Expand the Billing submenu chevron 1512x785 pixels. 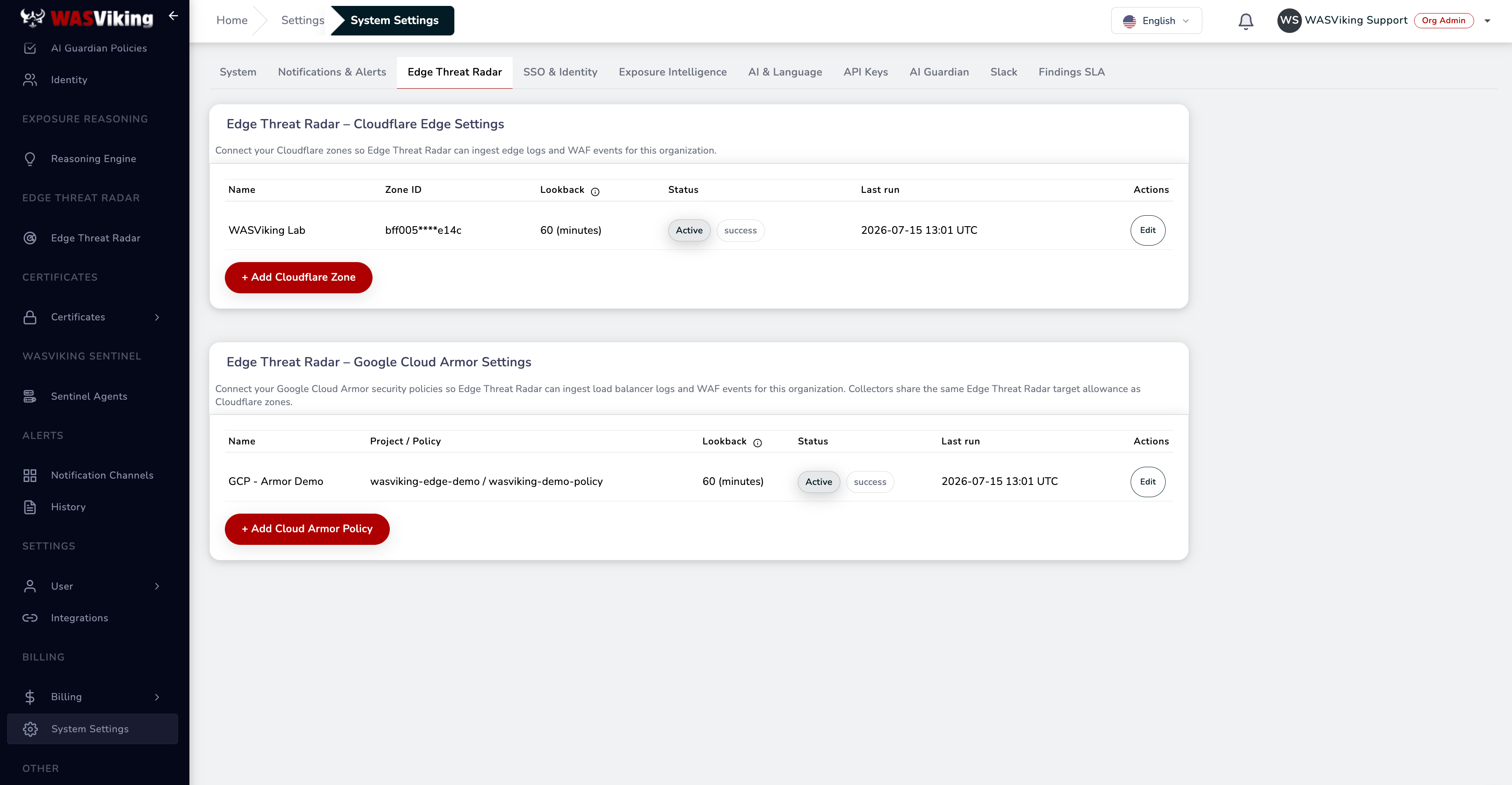point(157,697)
